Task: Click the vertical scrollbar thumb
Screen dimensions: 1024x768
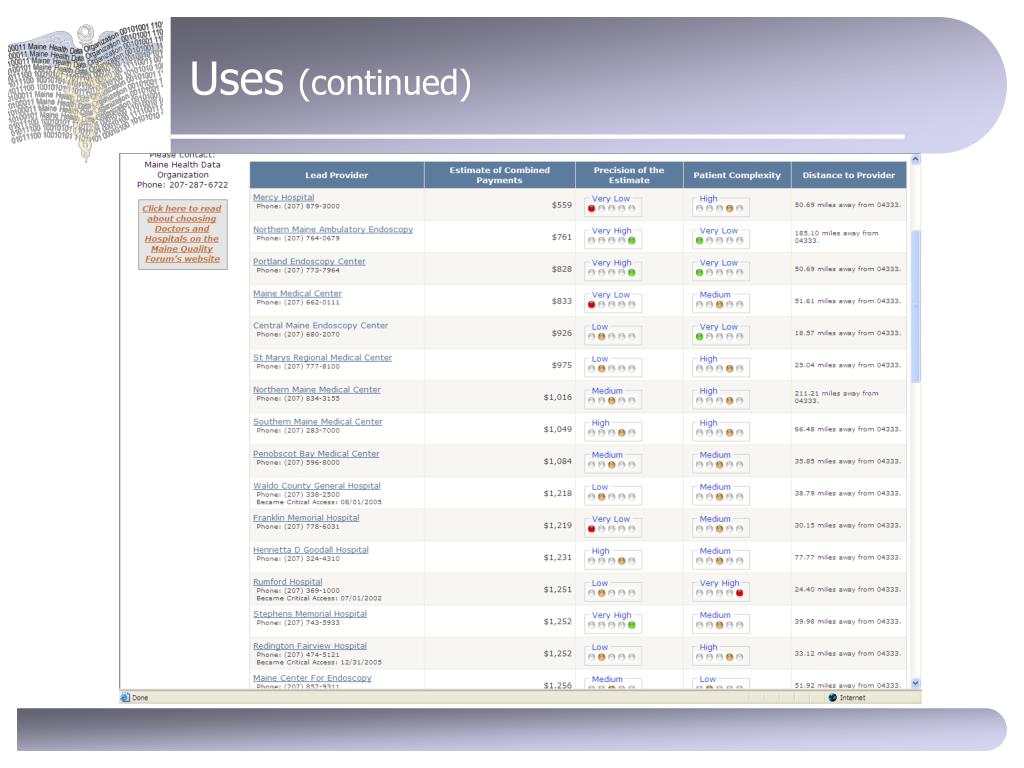Action: [915, 306]
